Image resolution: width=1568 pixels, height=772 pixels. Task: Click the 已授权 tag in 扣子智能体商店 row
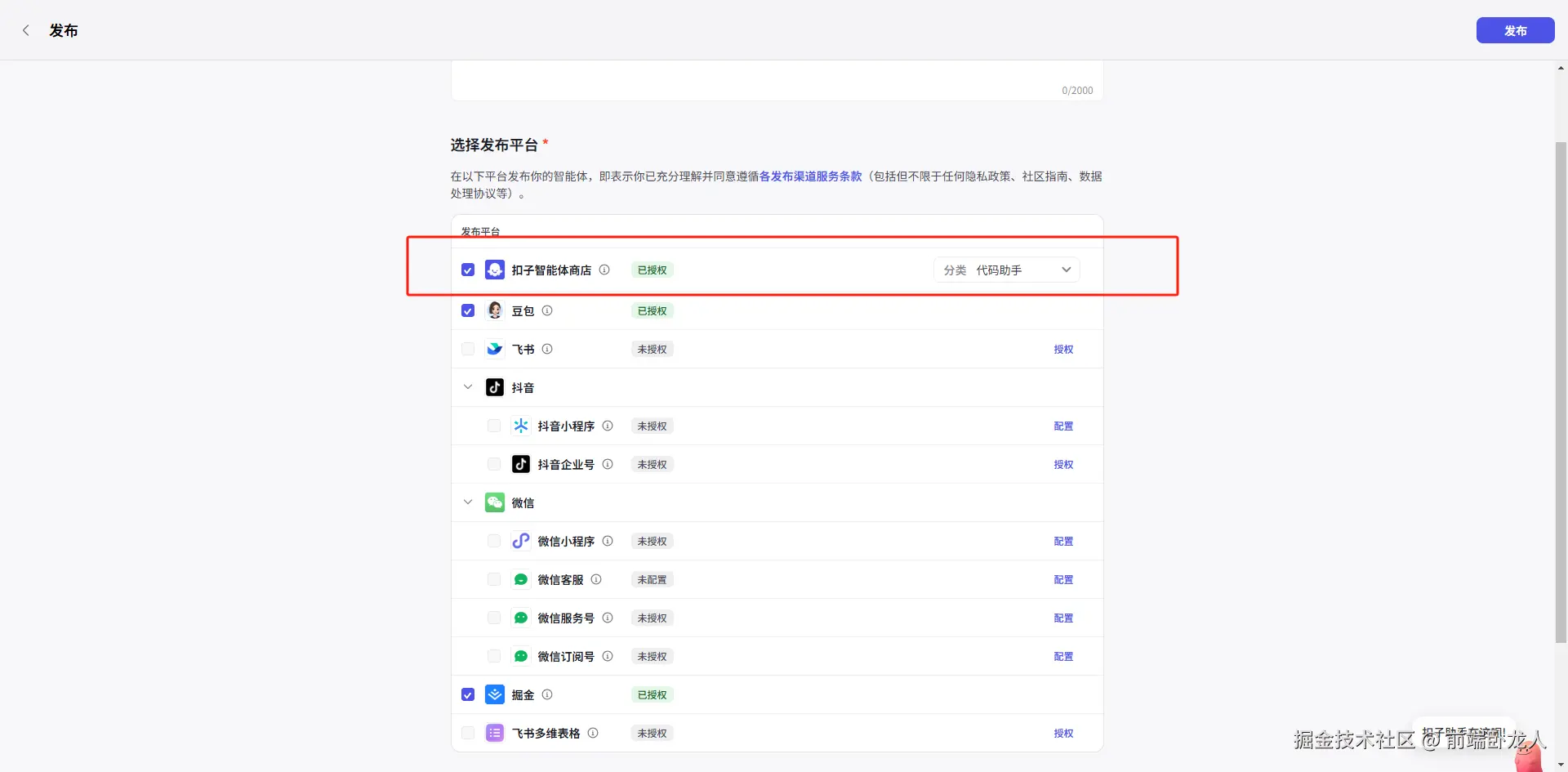click(x=652, y=270)
